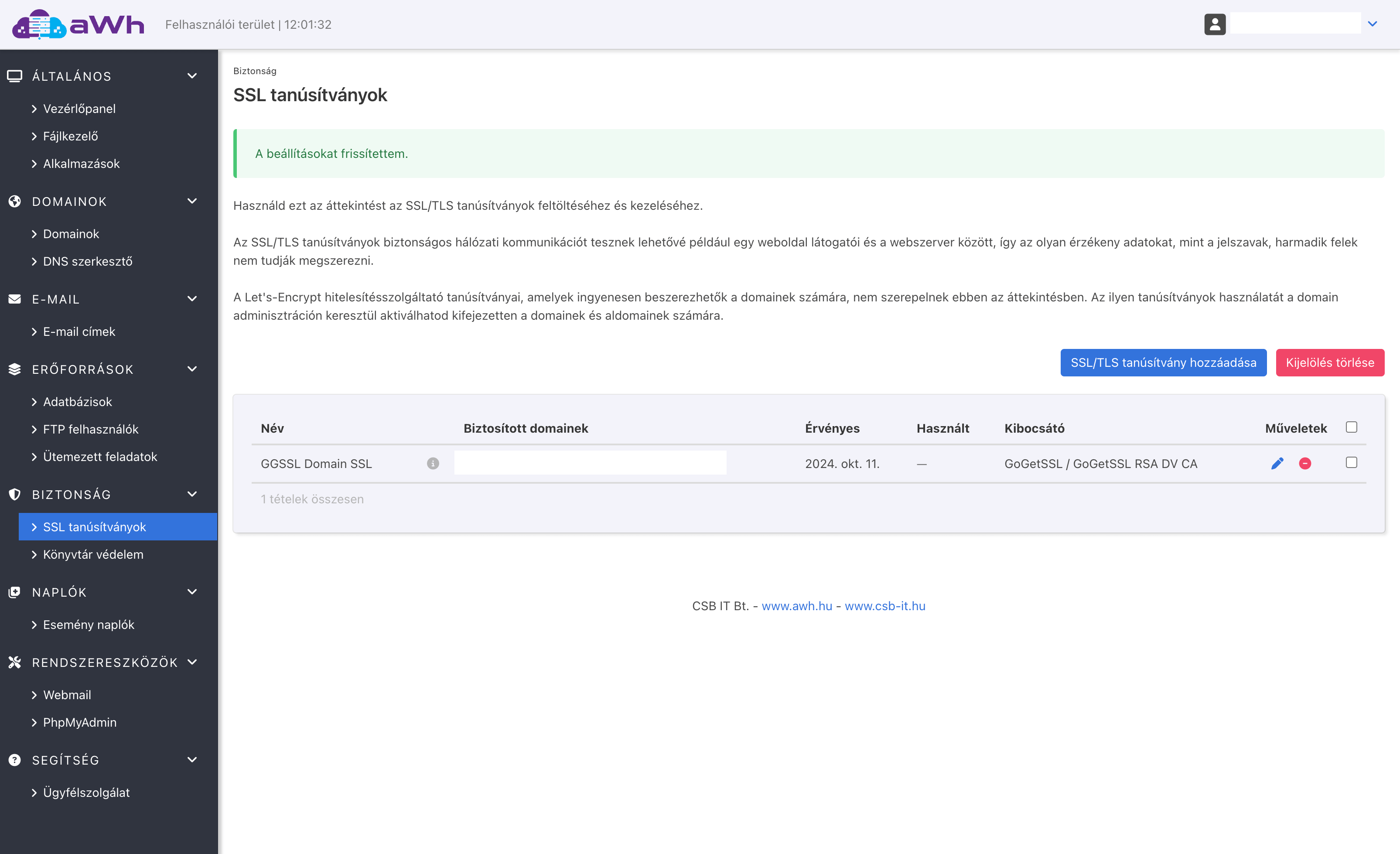Collapse the Biztonság section chevron
Image resolution: width=1400 pixels, height=854 pixels.
(192, 494)
